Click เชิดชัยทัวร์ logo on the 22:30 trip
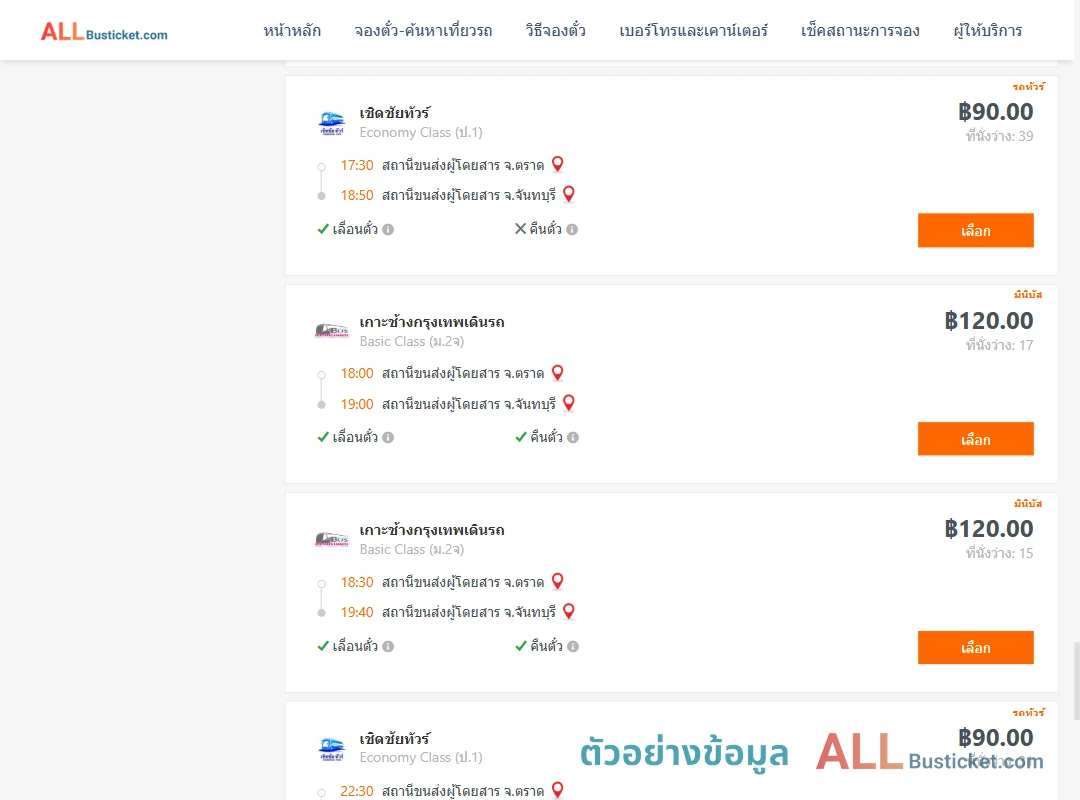This screenshot has height=800, width=1080. [x=331, y=748]
